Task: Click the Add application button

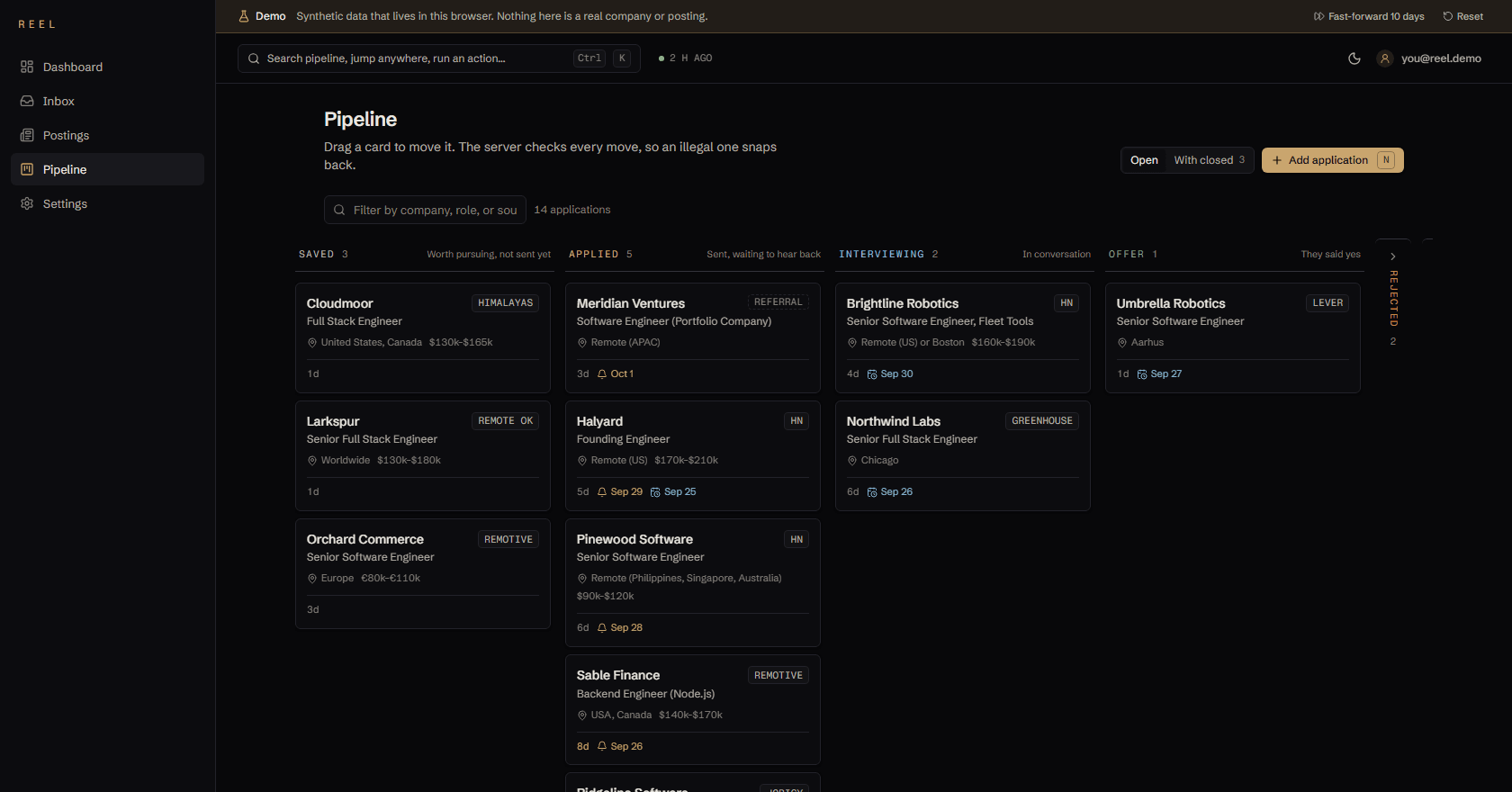Action: click(1333, 160)
